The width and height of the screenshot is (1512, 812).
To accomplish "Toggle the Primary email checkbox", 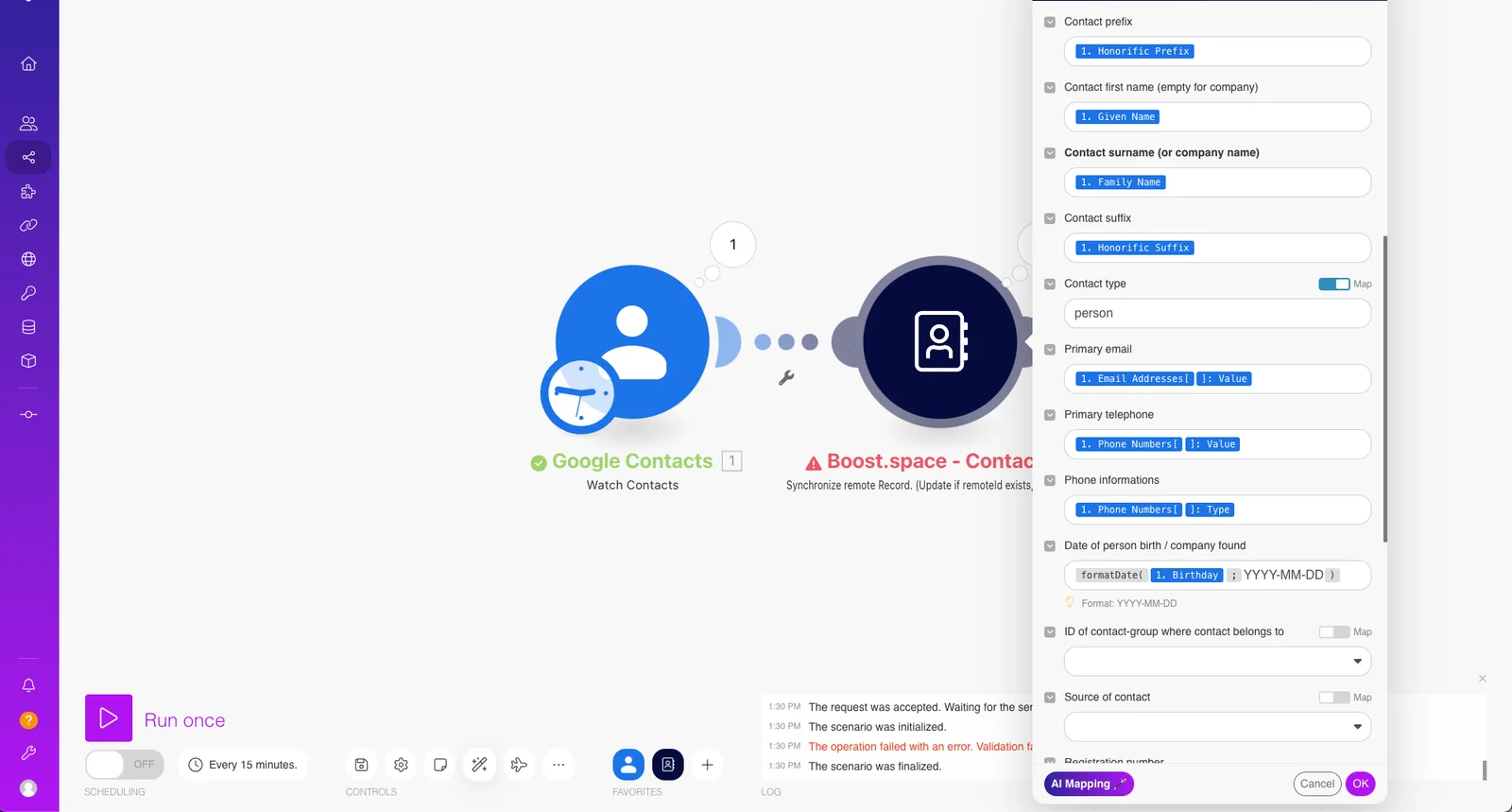I will (x=1050, y=349).
